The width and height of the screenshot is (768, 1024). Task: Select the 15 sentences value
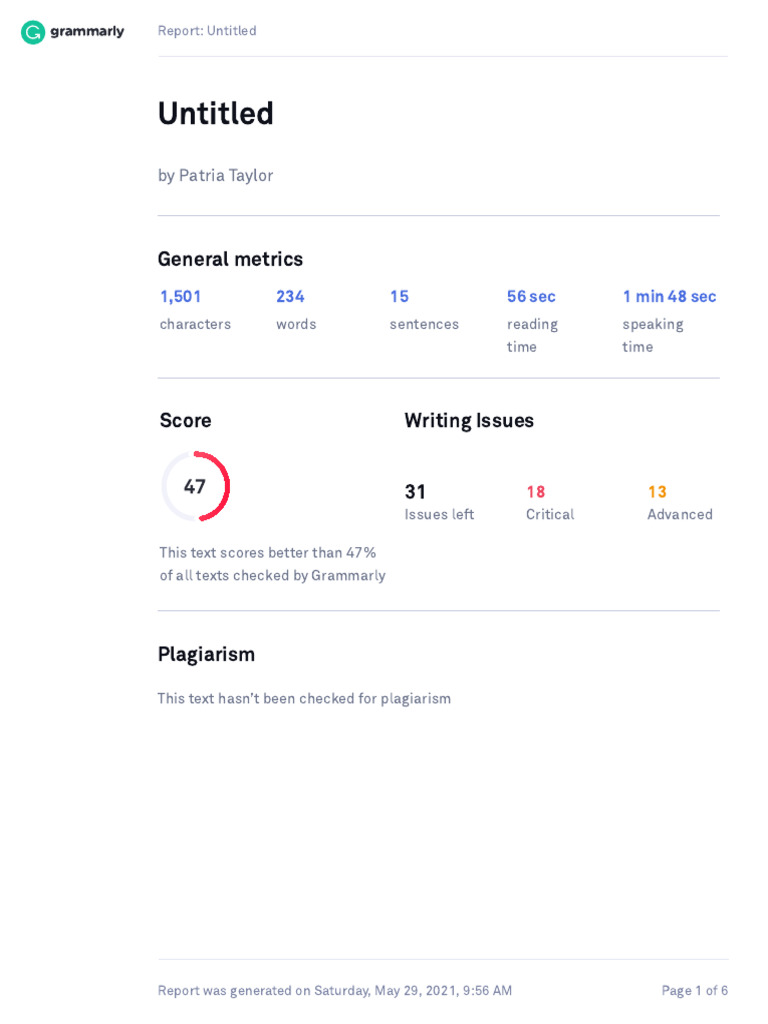tap(400, 296)
